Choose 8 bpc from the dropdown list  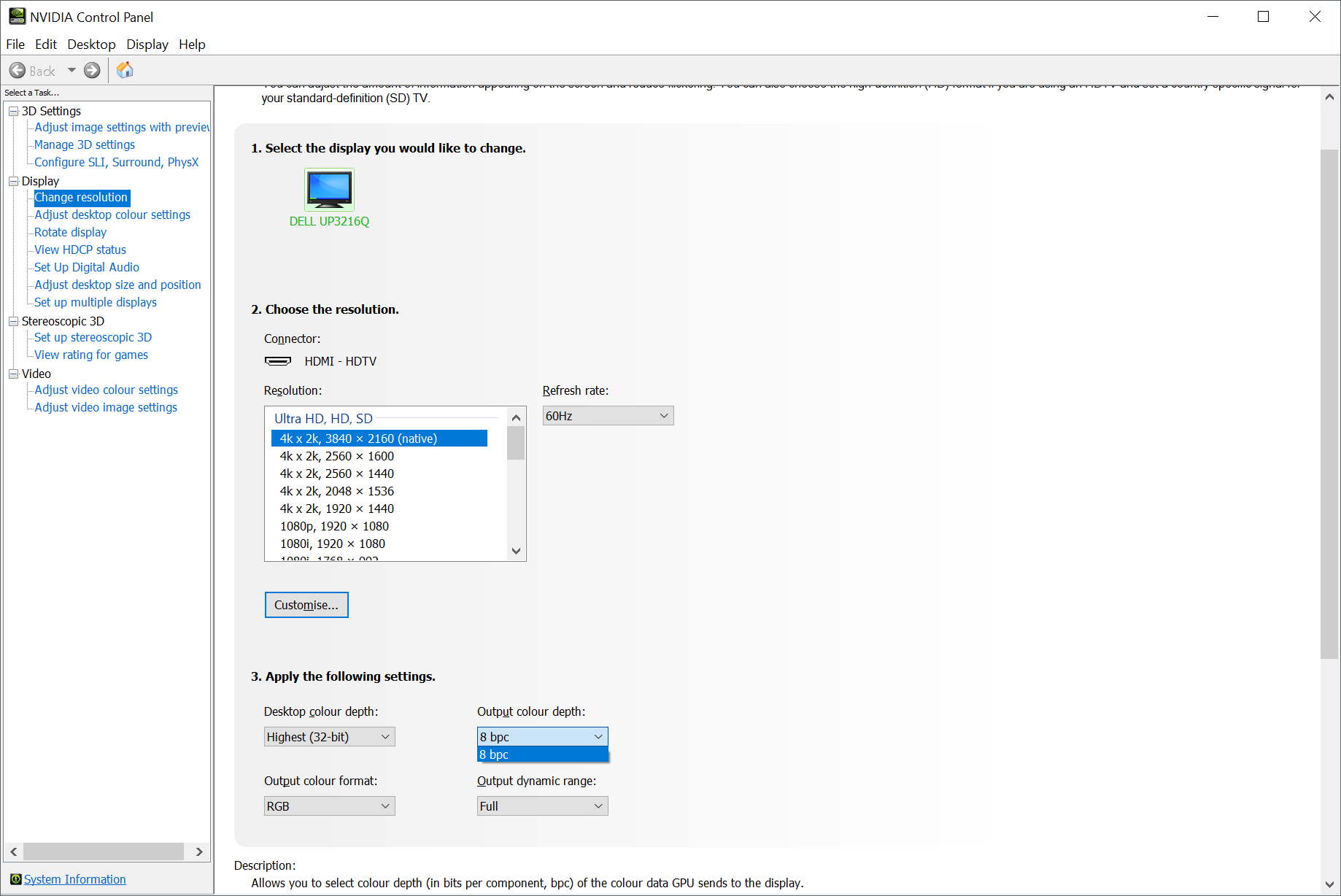(542, 754)
